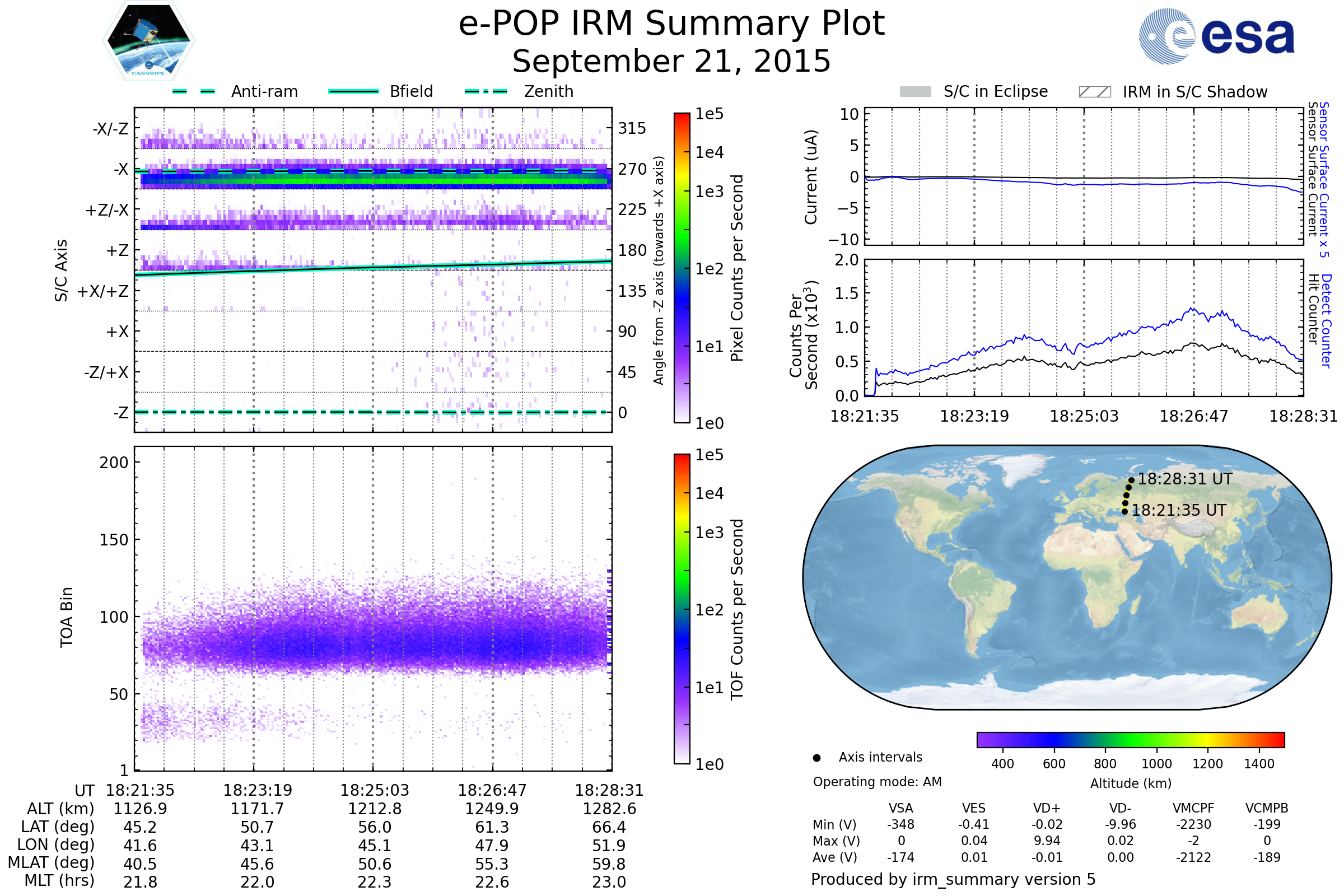Image resolution: width=1344 pixels, height=896 pixels.
Task: Click the Operating mode: AM label
Action: tap(877, 782)
